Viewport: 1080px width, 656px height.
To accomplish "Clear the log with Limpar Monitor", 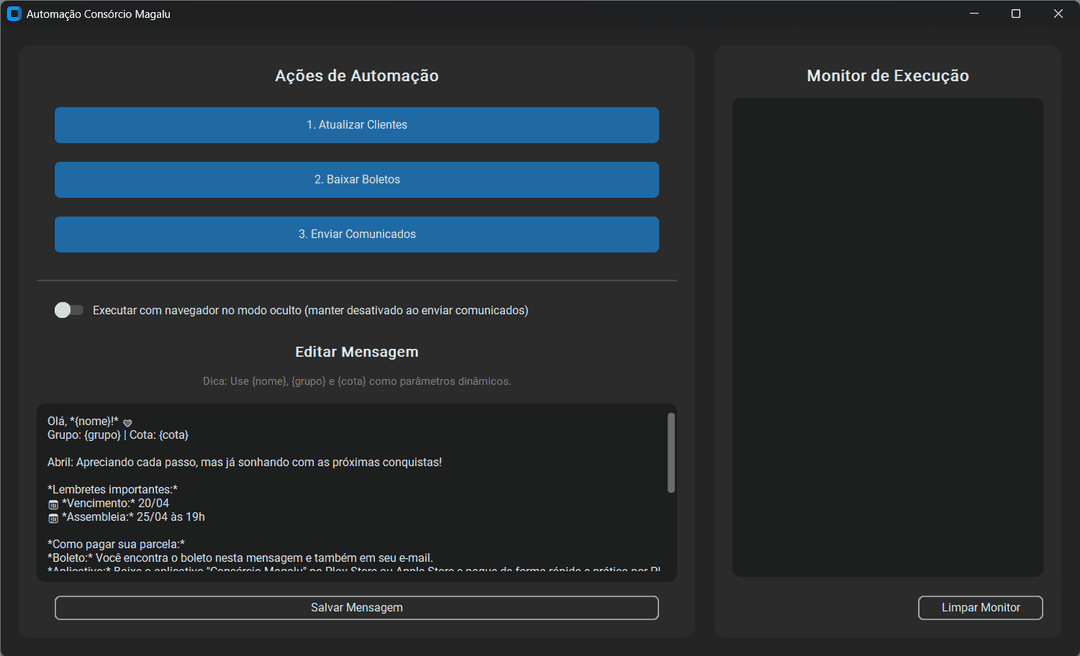I will coord(980,608).
